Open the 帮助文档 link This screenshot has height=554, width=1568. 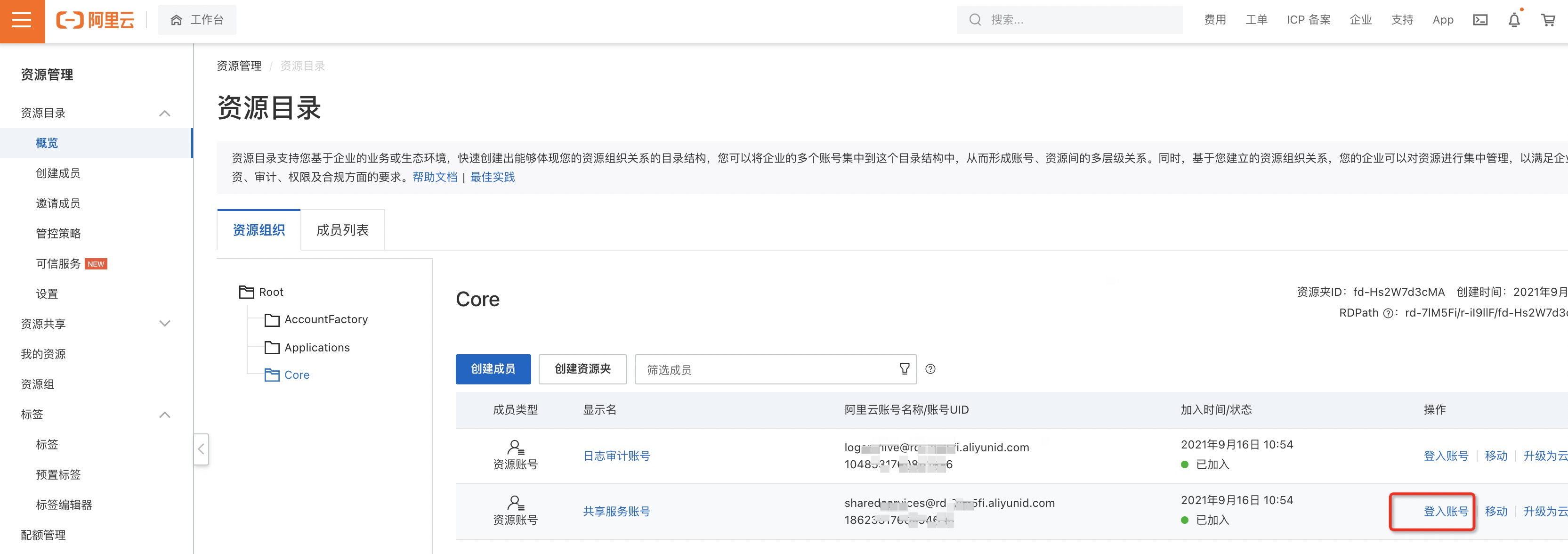pyautogui.click(x=435, y=177)
